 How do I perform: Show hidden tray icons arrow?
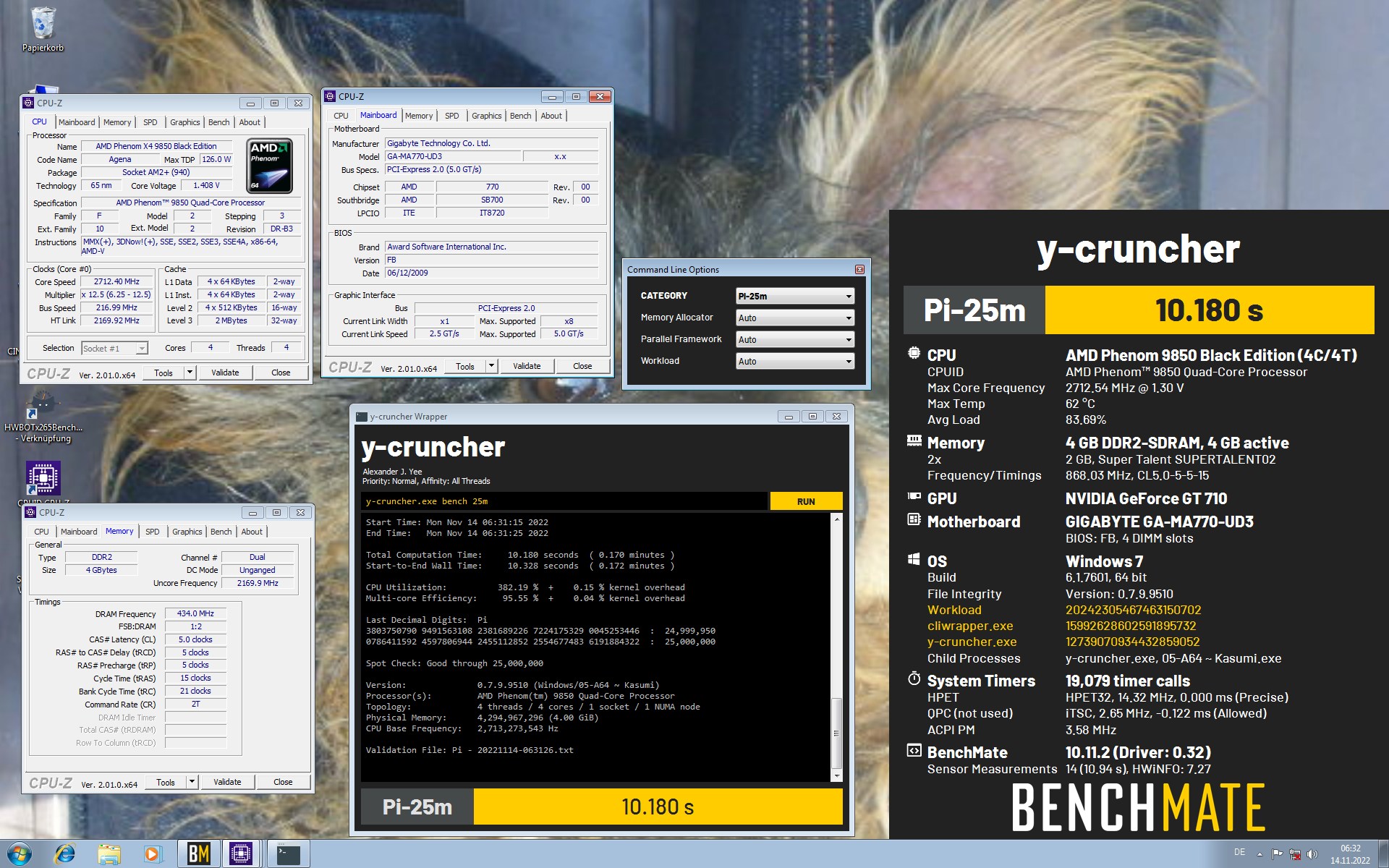pos(1260,854)
